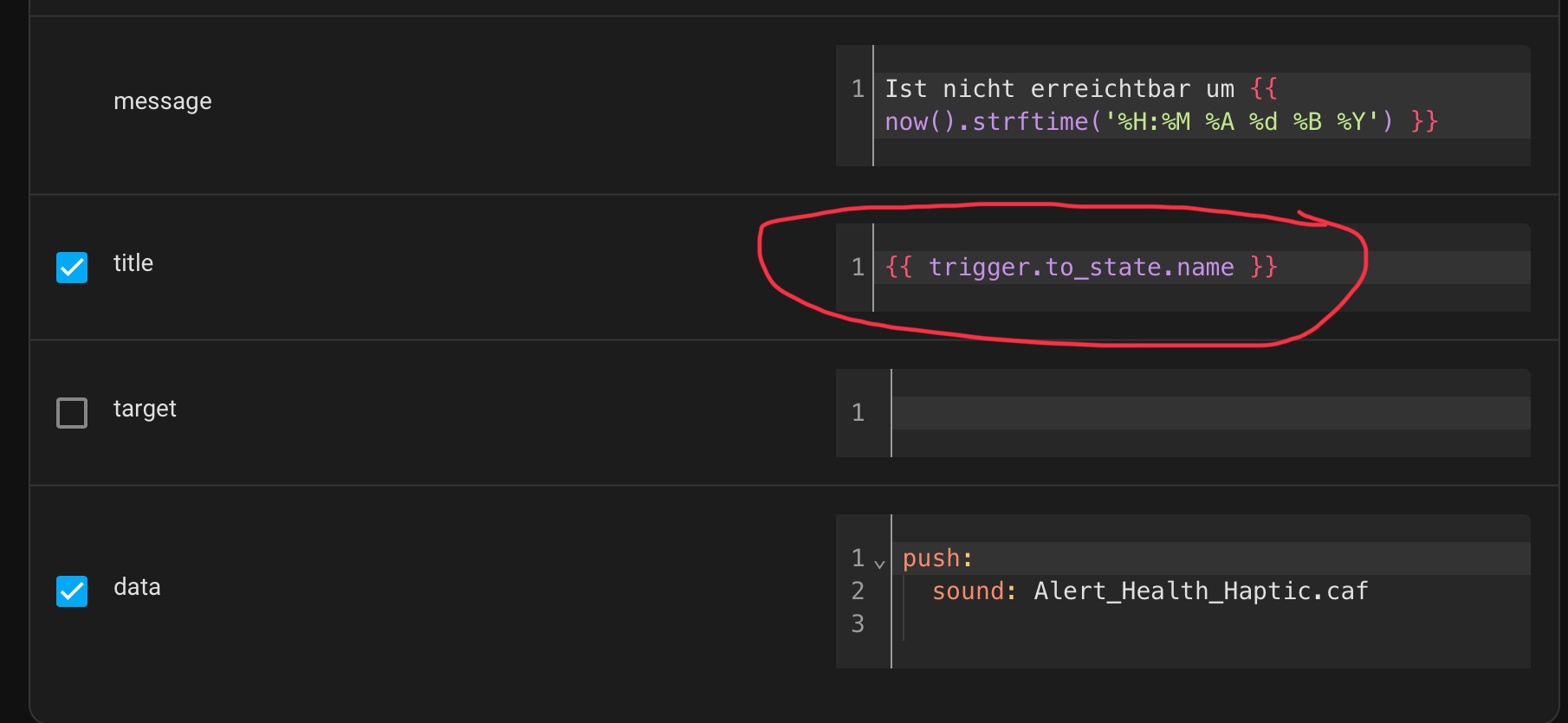Click the "Ist nicht erreichtbar" message text
This screenshot has height=723, width=1568.
coord(1037,89)
